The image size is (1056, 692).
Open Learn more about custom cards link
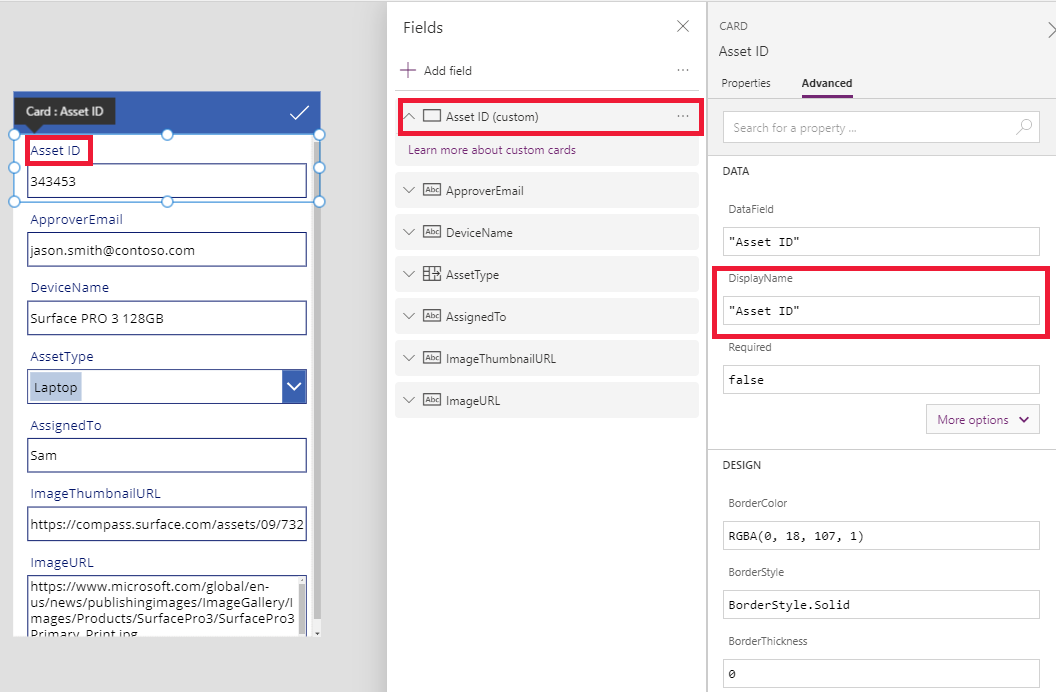point(492,150)
